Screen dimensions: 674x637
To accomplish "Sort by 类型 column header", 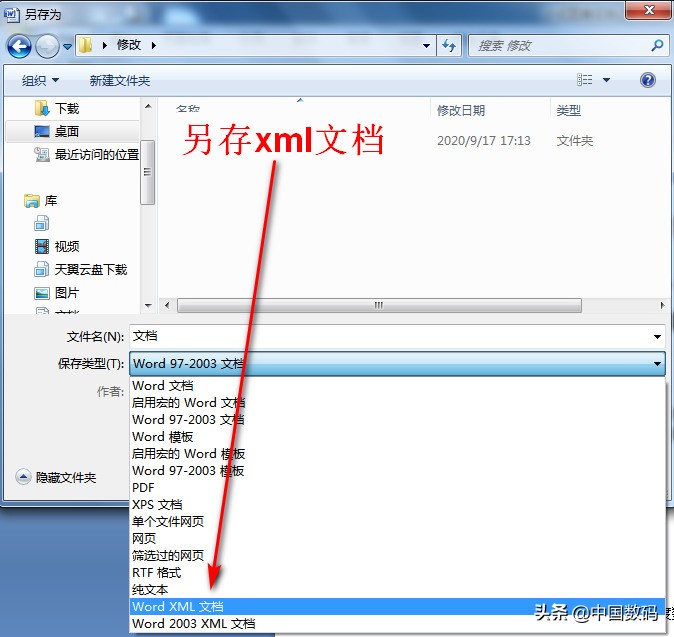I will pyautogui.click(x=568, y=110).
